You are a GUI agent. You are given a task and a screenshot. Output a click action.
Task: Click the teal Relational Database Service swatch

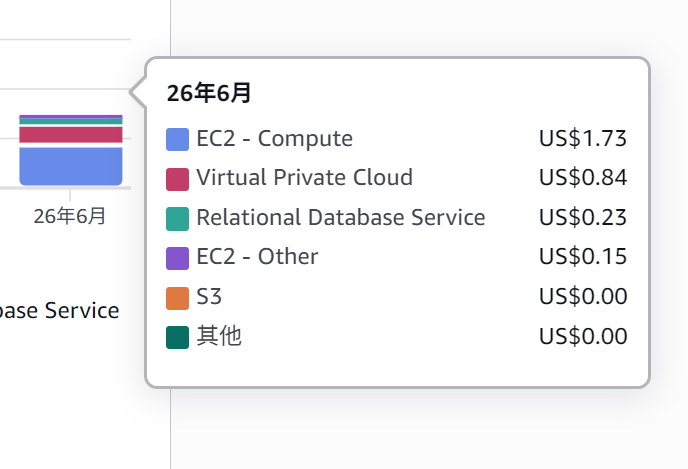[x=177, y=218]
